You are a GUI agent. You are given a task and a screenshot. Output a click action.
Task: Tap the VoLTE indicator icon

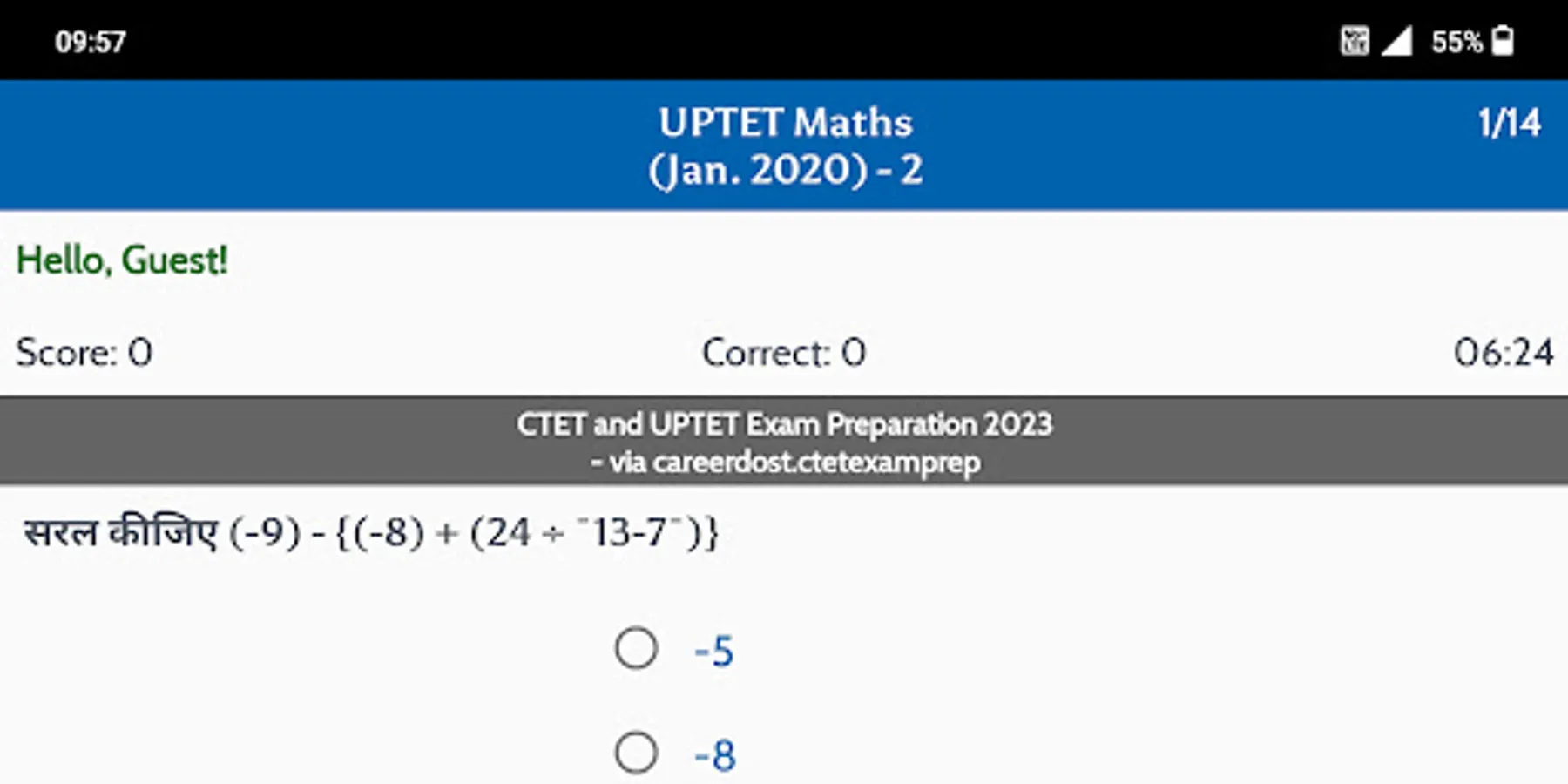click(1355, 41)
